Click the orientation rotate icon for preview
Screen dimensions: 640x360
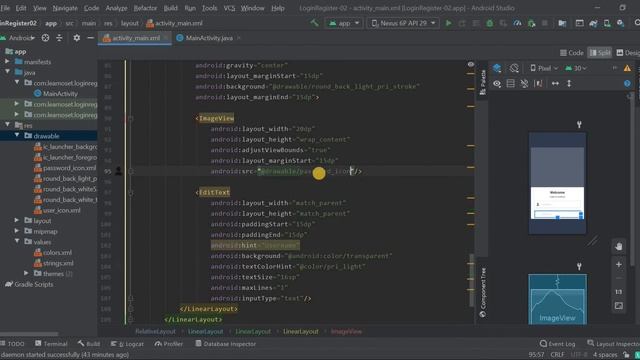point(514,68)
